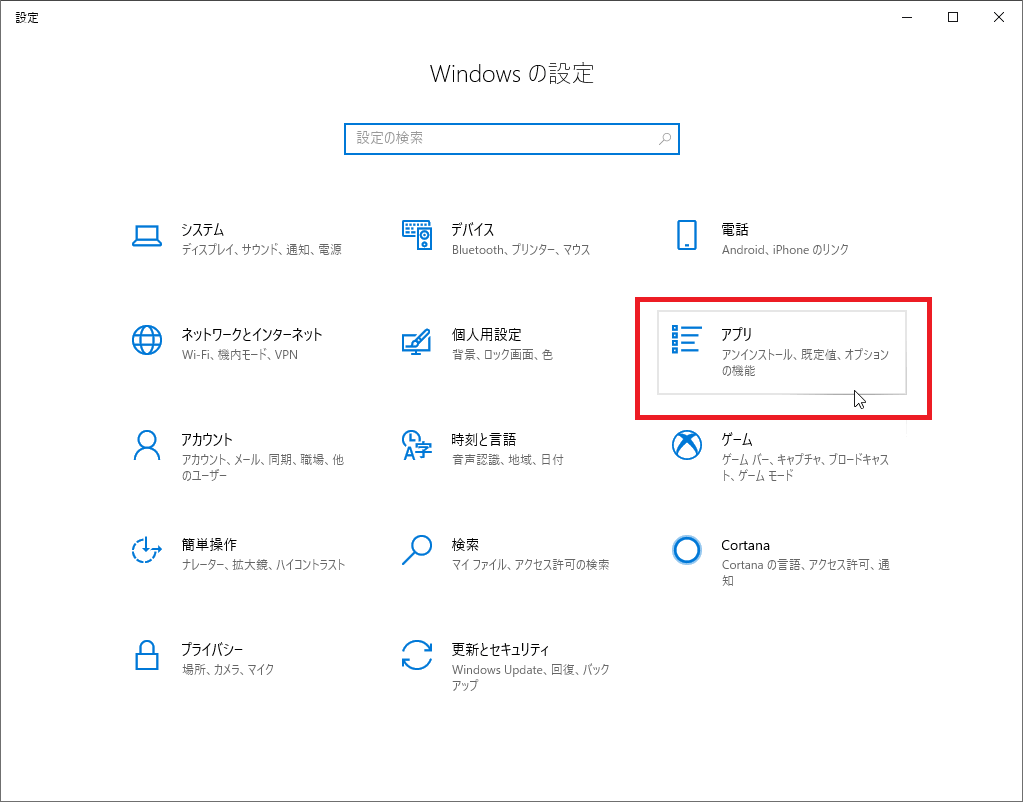
Task: Click the システム laptop icon
Action: [147, 236]
